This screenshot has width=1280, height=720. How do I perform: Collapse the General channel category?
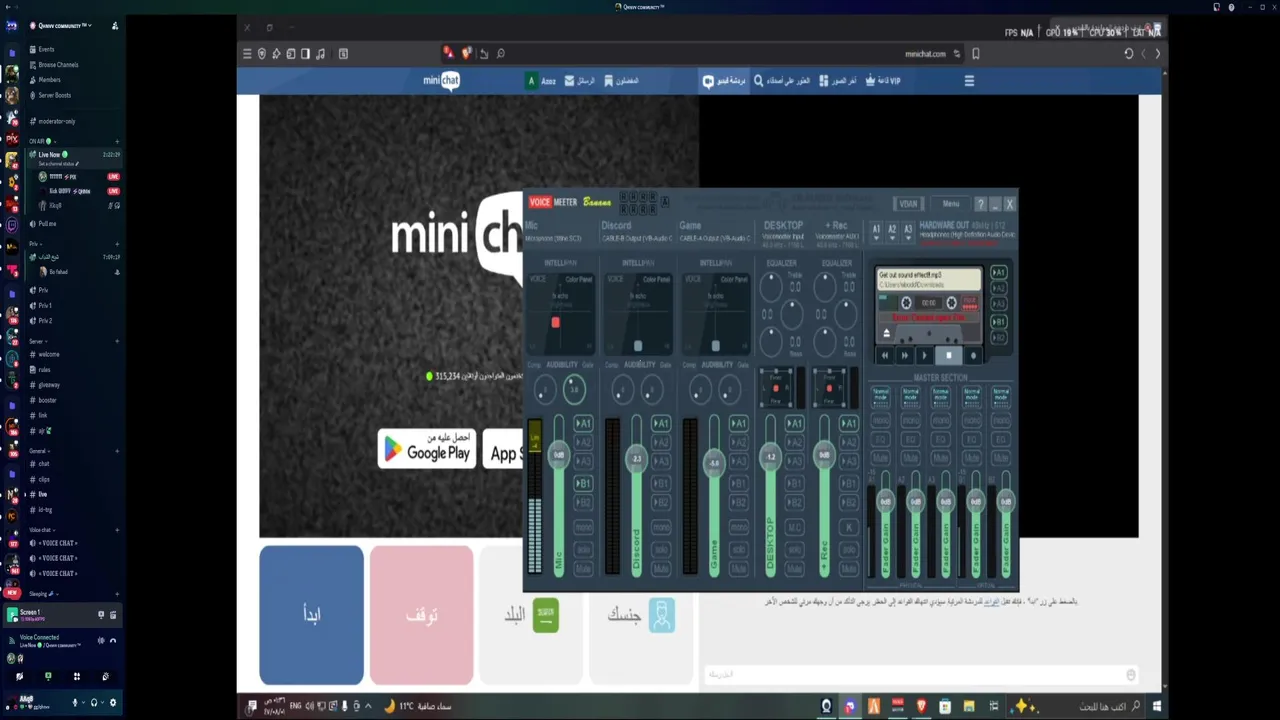coord(39,451)
